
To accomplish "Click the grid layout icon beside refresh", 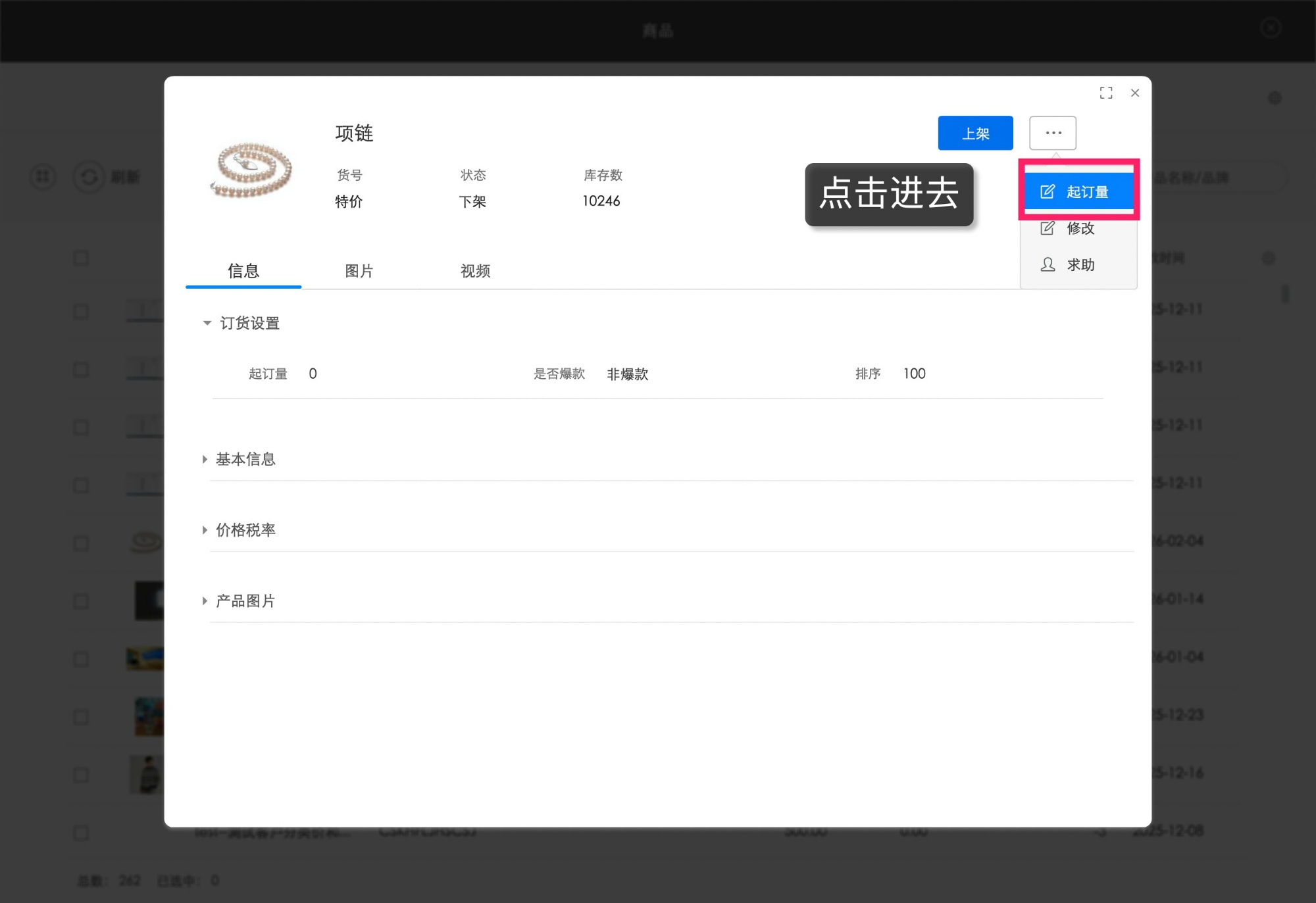I will [x=43, y=177].
